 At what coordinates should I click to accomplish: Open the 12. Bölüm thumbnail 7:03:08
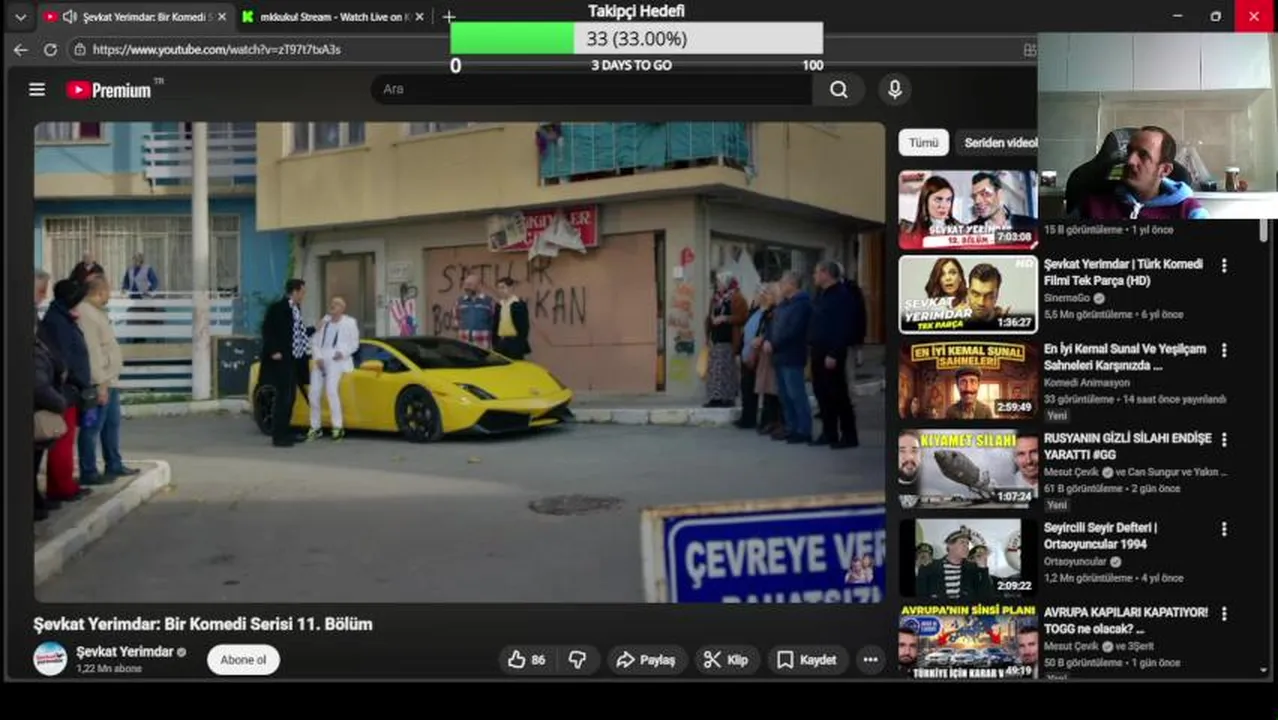click(967, 209)
